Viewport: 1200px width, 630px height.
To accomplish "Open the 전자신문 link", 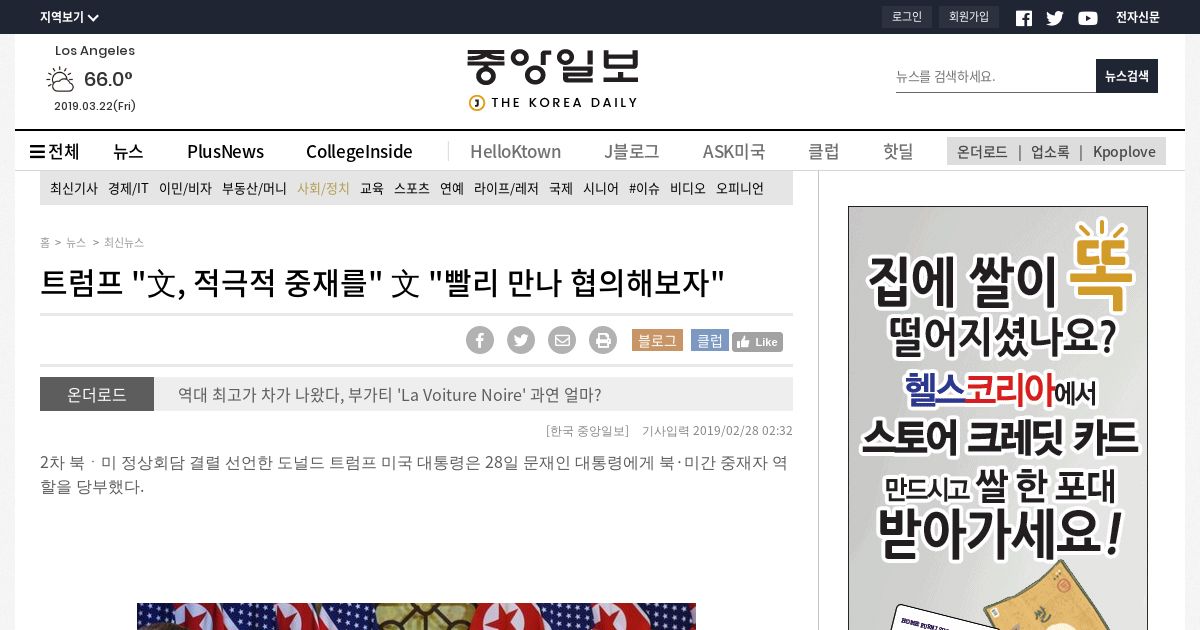I will (1138, 17).
